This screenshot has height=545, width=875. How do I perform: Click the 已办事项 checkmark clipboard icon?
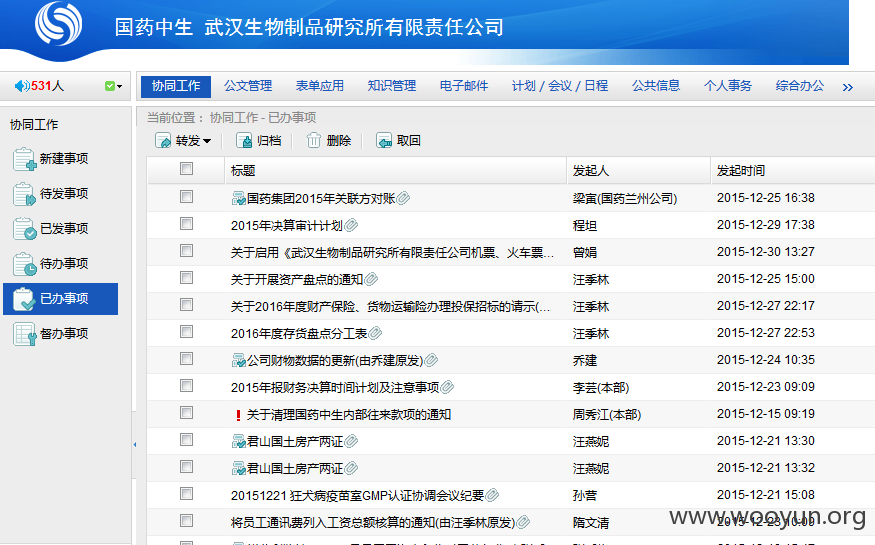click(x=24, y=299)
